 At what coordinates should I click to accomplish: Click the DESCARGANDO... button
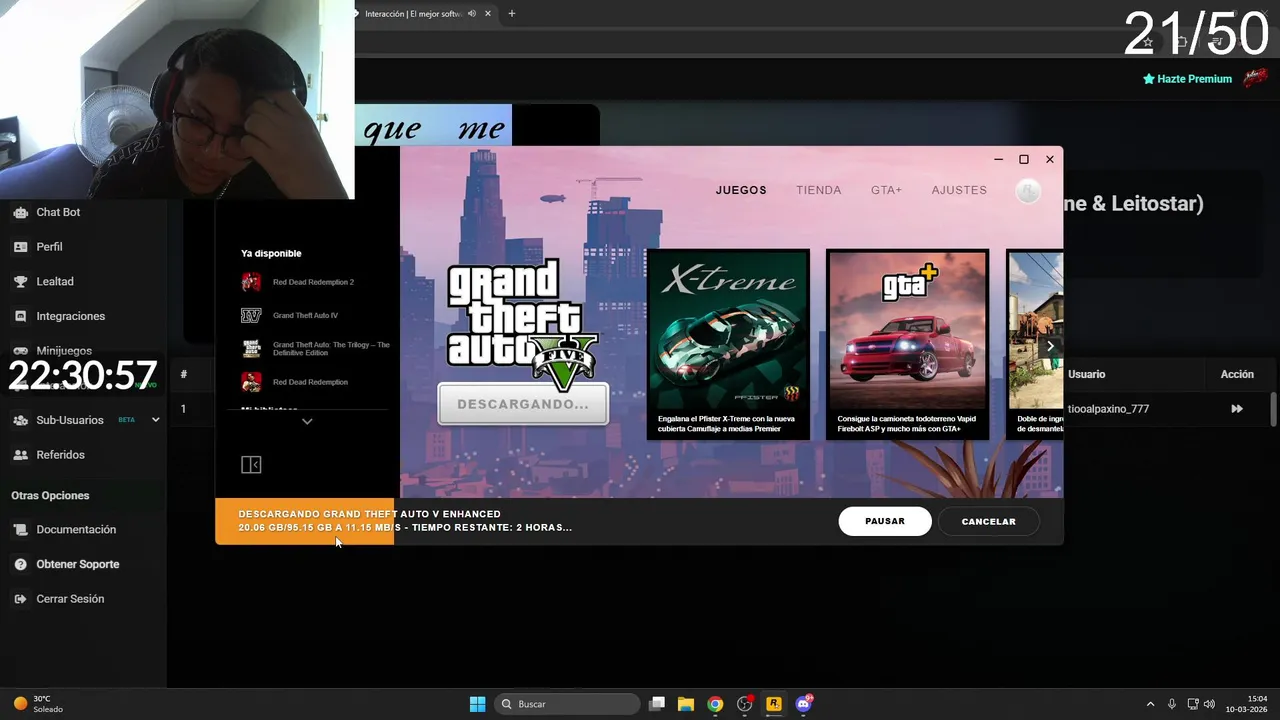pyautogui.click(x=523, y=404)
